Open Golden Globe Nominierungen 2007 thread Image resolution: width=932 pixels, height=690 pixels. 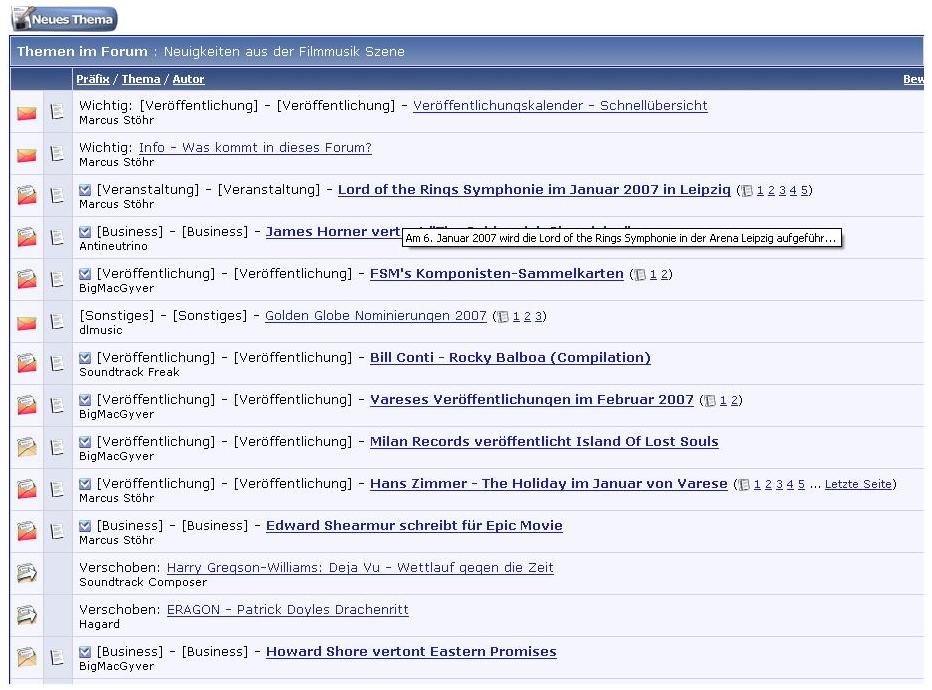point(375,316)
